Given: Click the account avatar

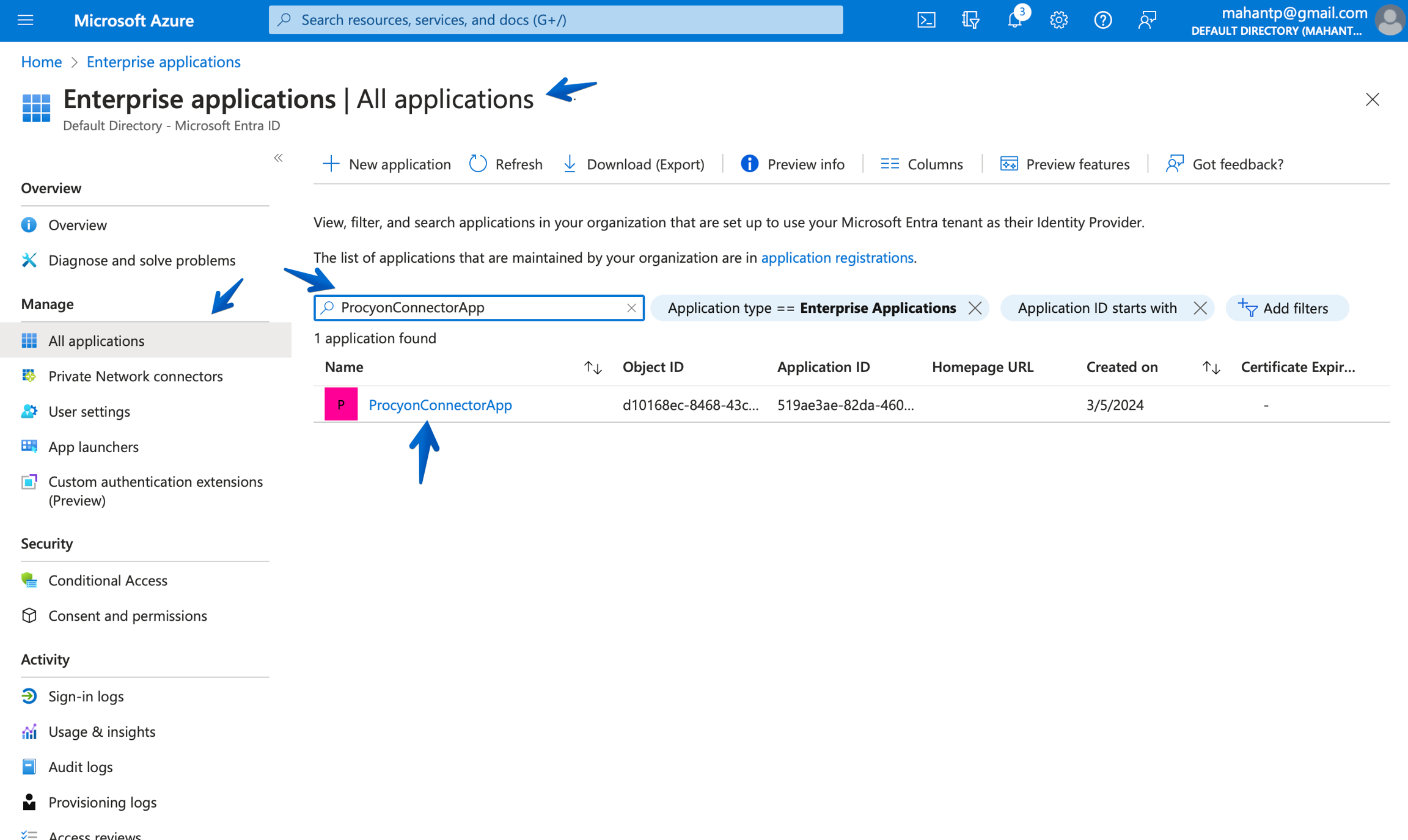Looking at the screenshot, I should 1389,20.
